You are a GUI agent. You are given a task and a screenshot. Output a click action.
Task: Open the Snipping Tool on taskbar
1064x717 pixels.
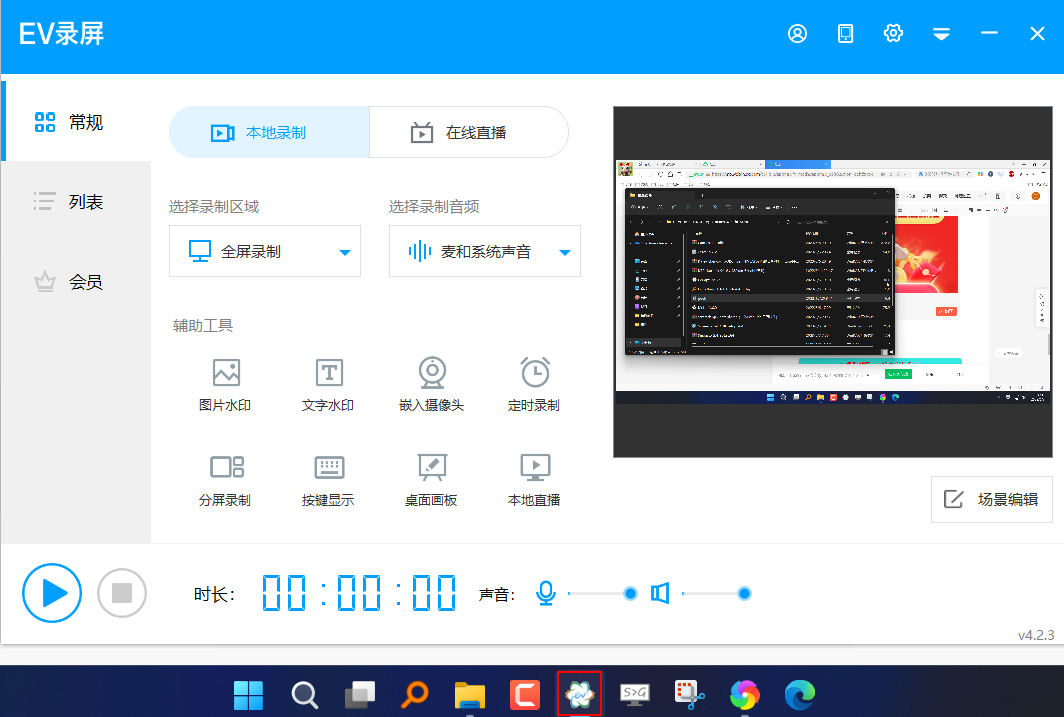click(689, 695)
